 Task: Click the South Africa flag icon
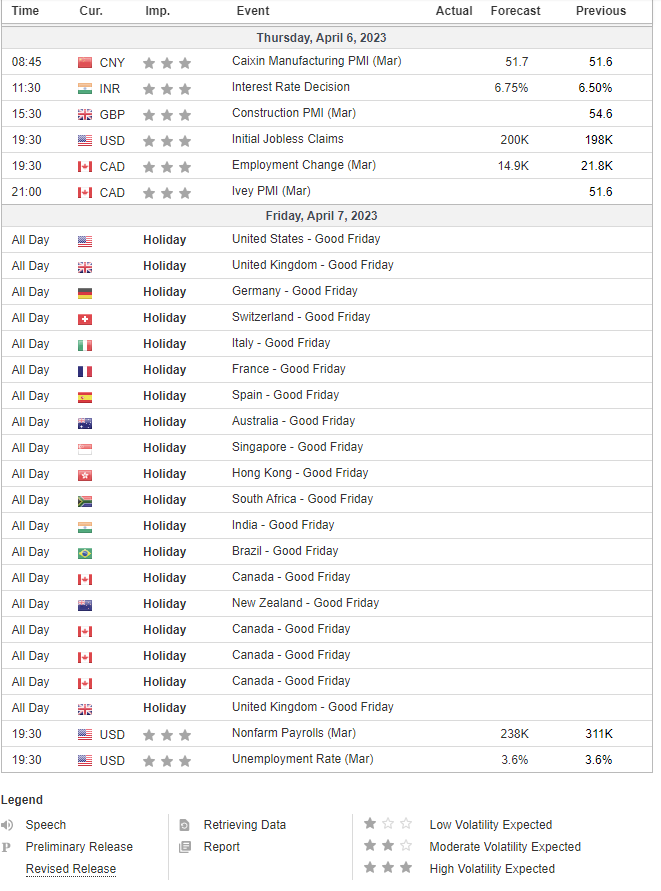tap(85, 501)
